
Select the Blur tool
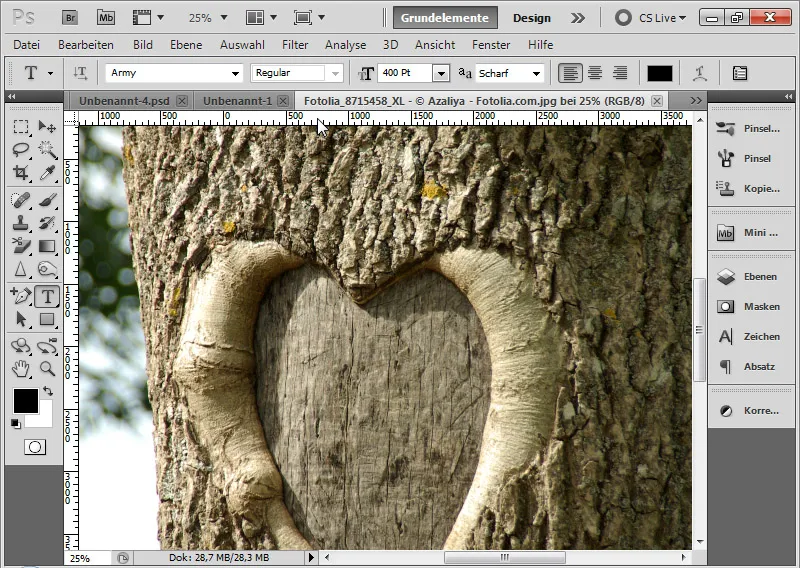(x=21, y=269)
